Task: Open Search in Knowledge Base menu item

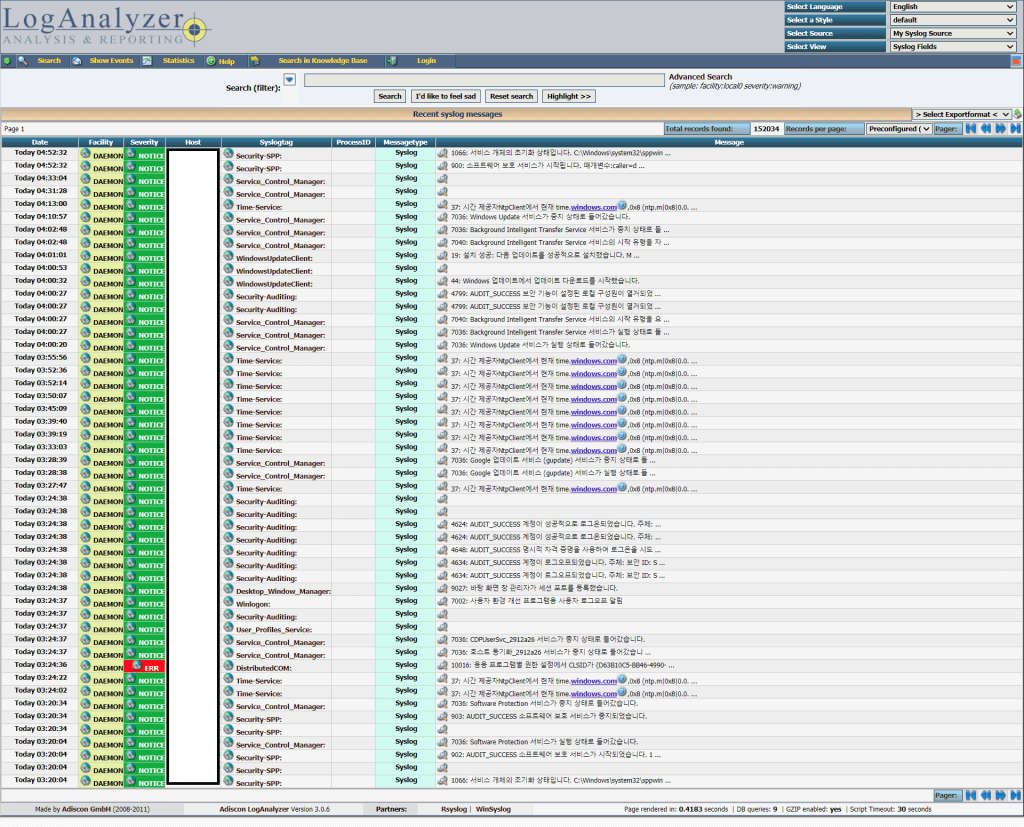Action: click(323, 61)
